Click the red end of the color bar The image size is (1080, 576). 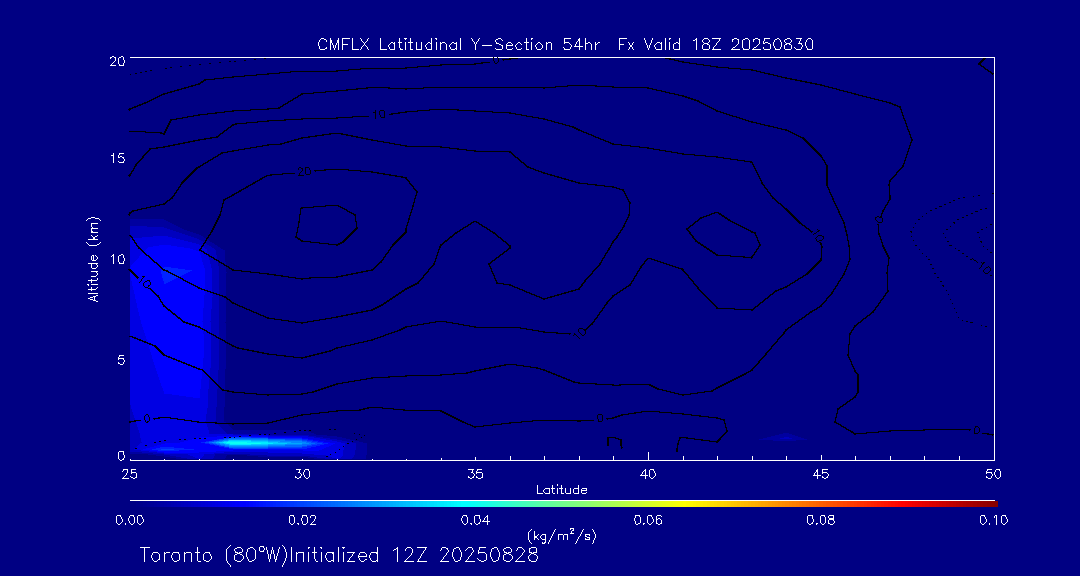[x=990, y=501]
